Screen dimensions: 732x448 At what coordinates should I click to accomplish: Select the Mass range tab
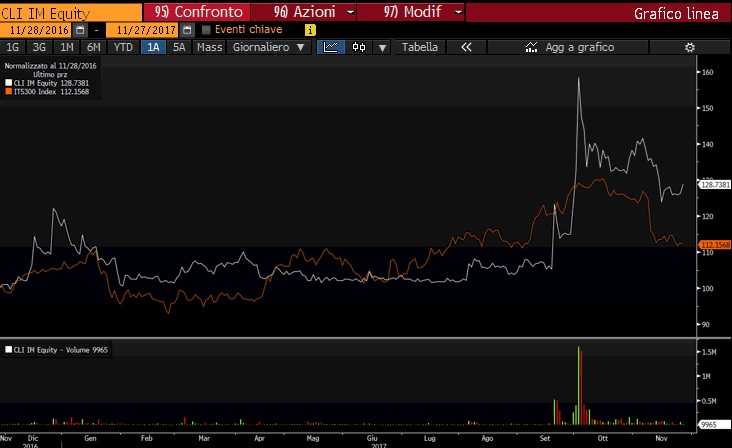click(x=209, y=47)
